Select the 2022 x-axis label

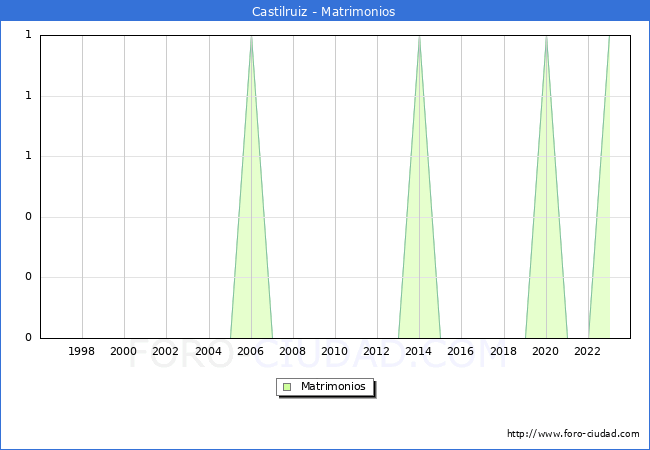587,351
